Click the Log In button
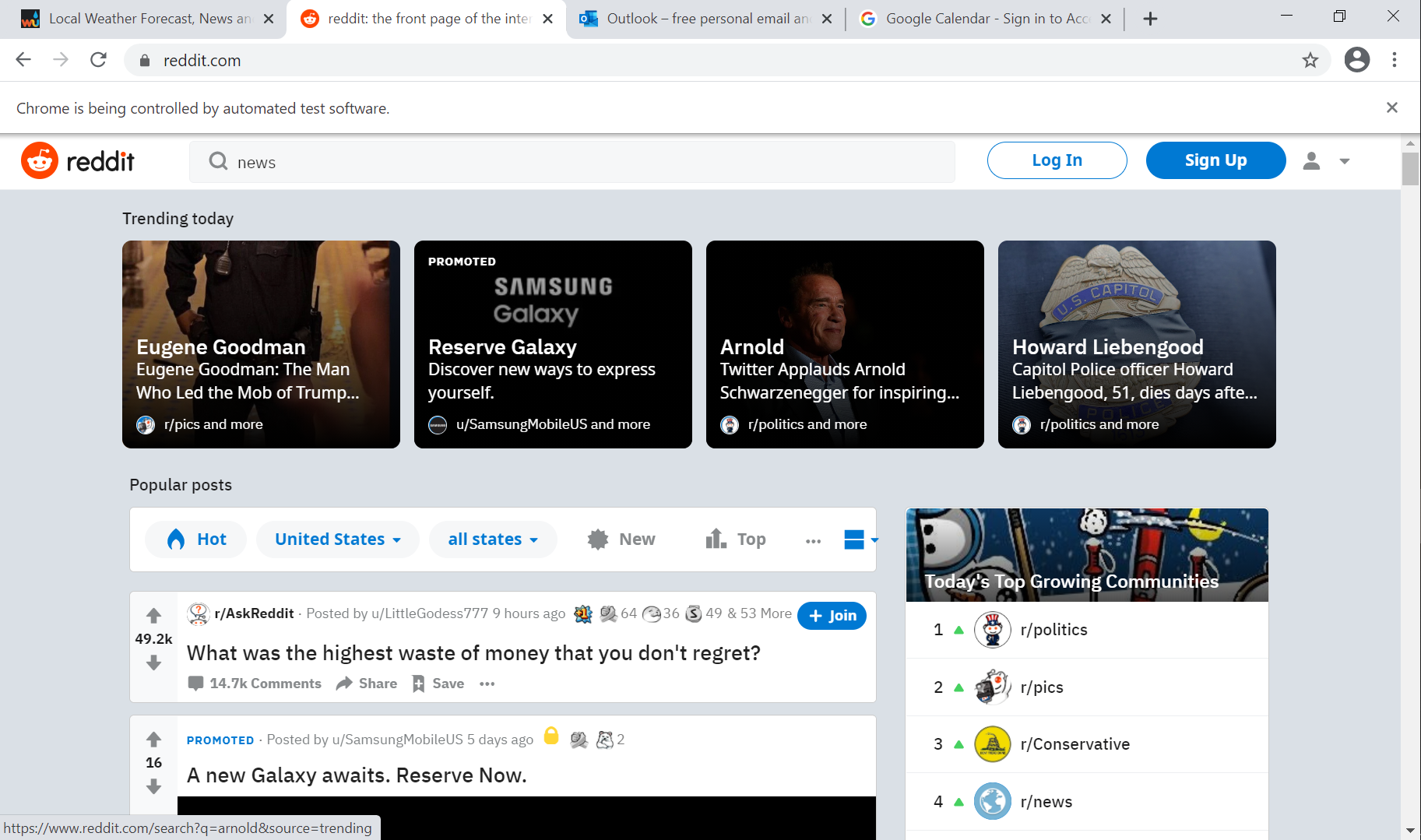 (1057, 160)
